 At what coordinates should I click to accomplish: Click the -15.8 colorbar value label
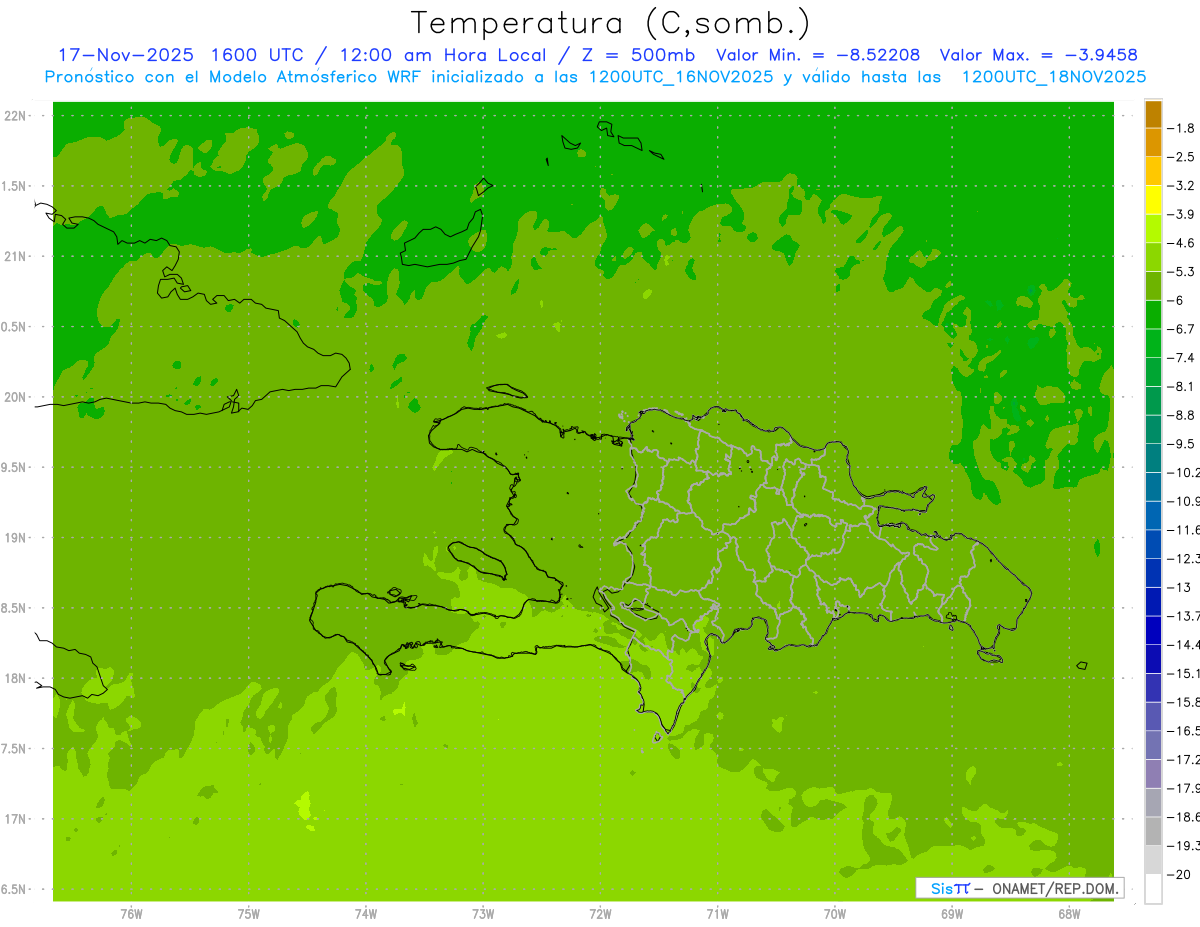(1184, 702)
